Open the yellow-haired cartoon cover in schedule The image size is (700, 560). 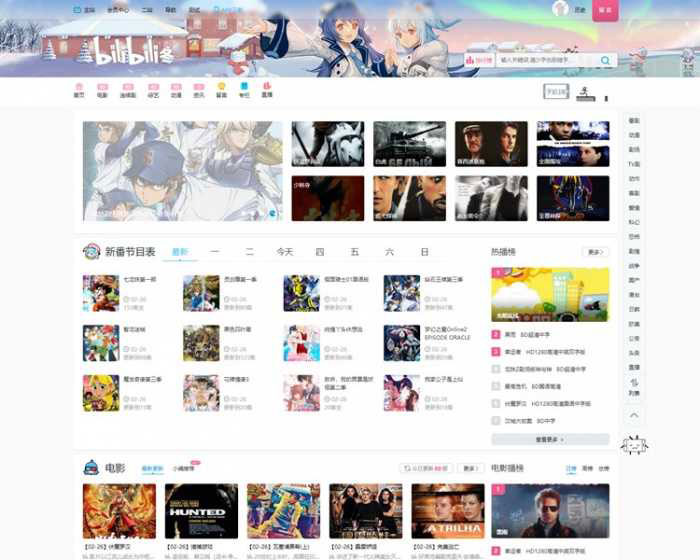(x=101, y=393)
